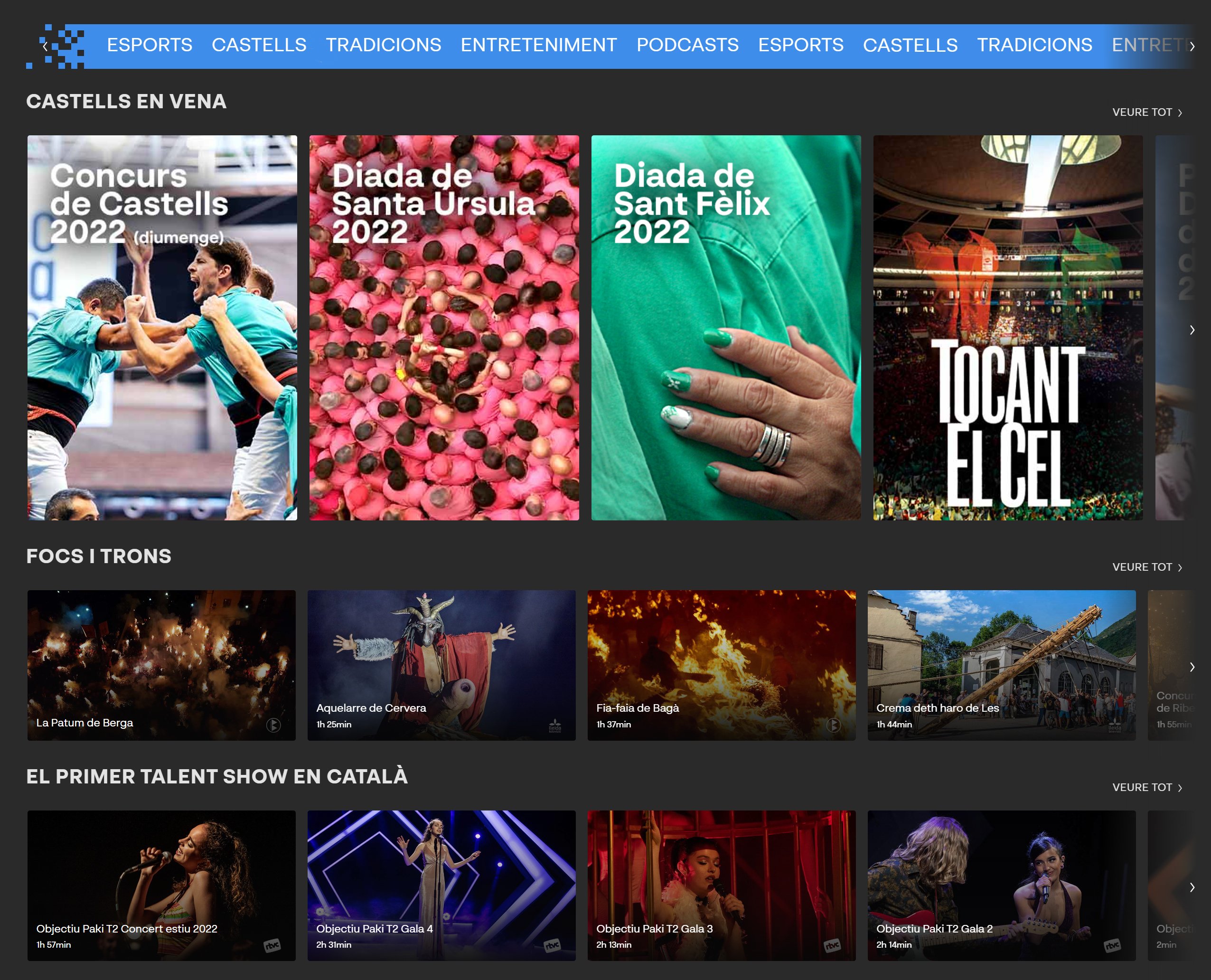Click the '1h 44min' duration text
Image resolution: width=1211 pixels, height=980 pixels.
(894, 724)
